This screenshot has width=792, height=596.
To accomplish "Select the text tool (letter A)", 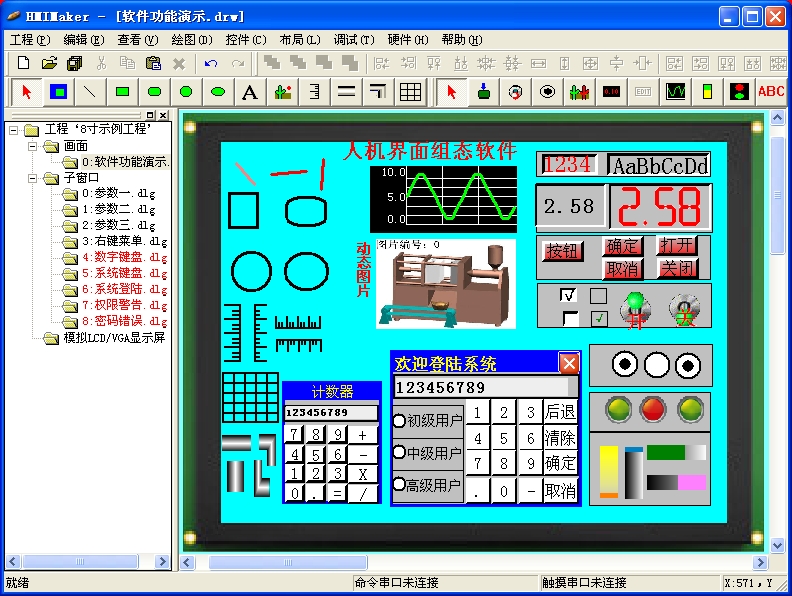I will pyautogui.click(x=250, y=92).
